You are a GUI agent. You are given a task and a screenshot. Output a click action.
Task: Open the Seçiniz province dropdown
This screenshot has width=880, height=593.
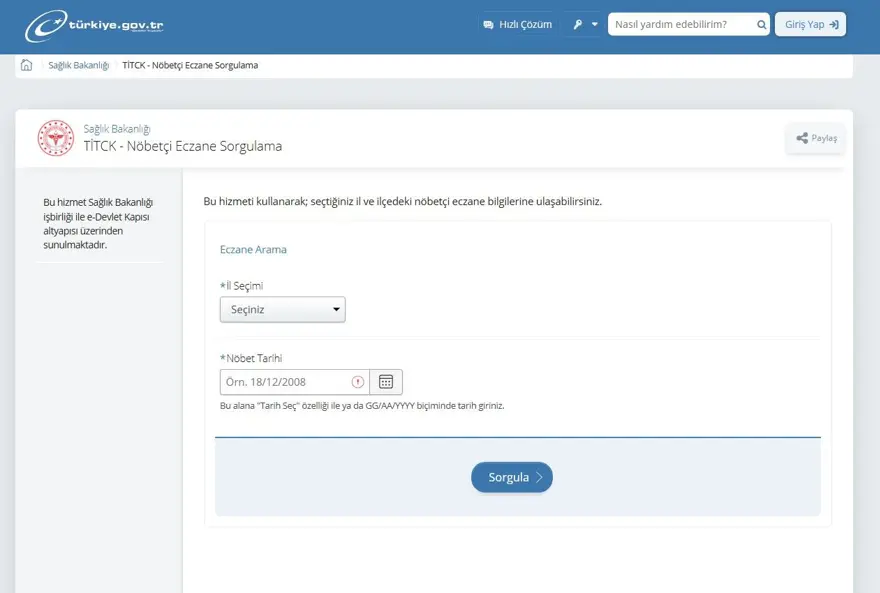click(x=282, y=309)
